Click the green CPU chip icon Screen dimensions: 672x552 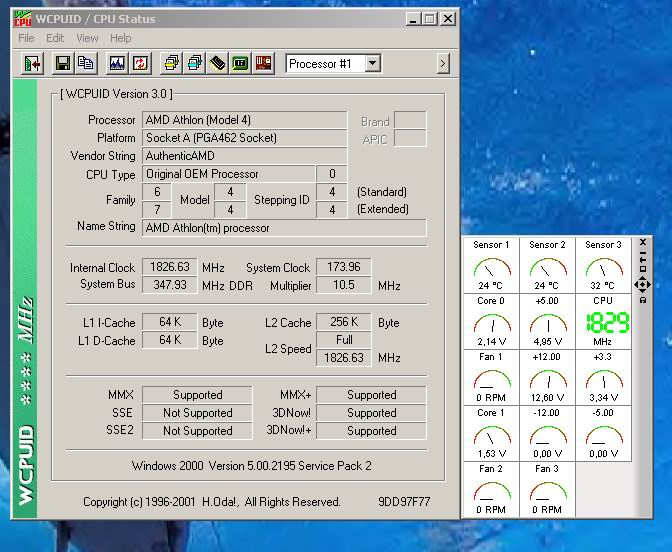tap(240, 64)
